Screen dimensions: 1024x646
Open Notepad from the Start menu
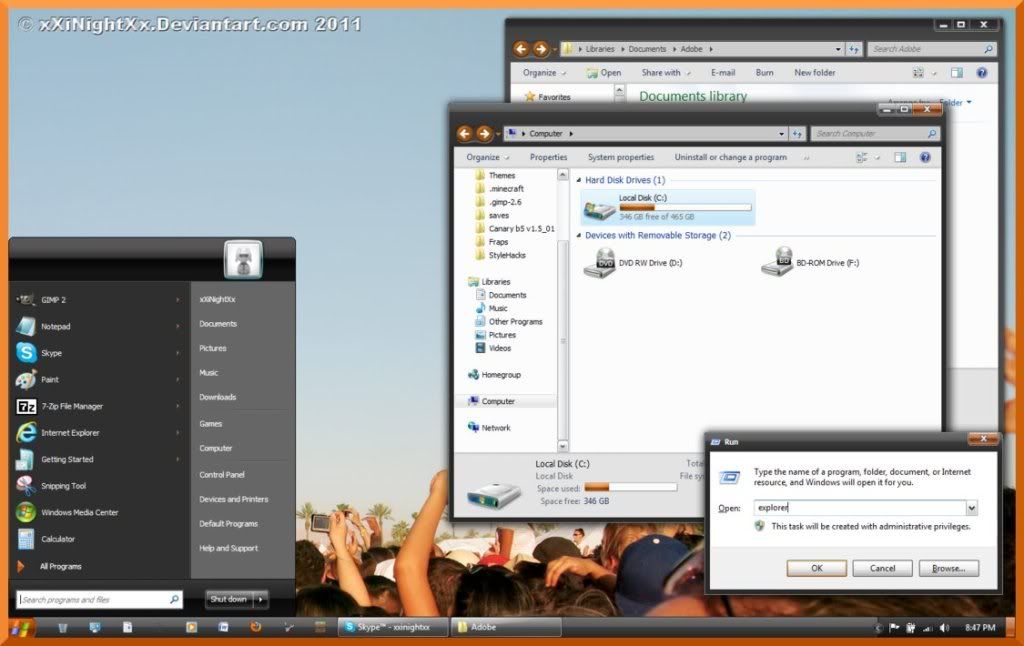tap(98, 327)
